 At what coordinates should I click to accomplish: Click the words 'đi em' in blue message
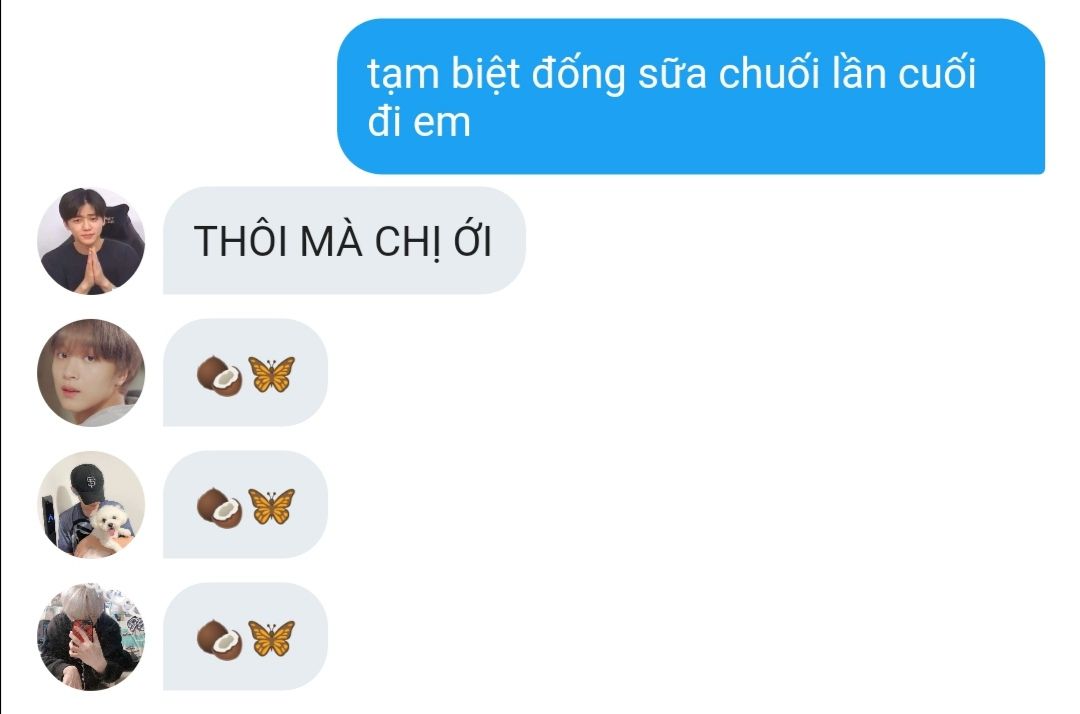(419, 121)
